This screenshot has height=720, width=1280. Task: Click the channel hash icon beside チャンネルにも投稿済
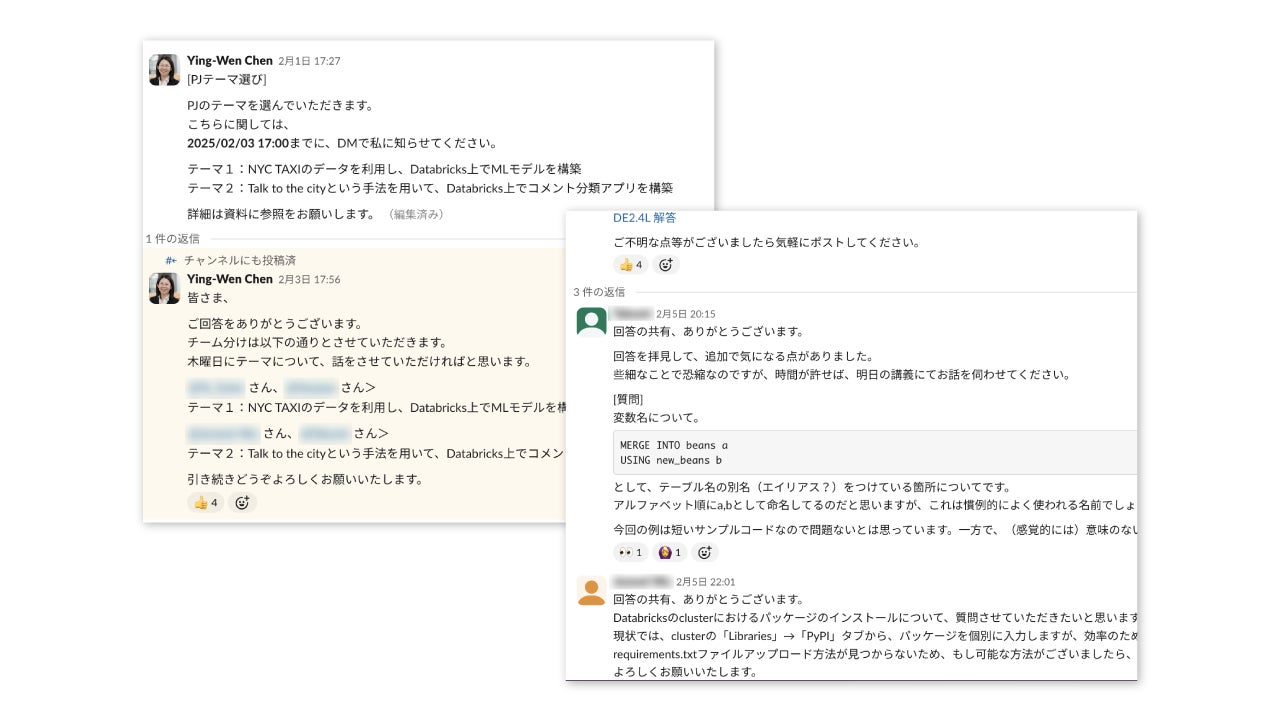click(171, 260)
